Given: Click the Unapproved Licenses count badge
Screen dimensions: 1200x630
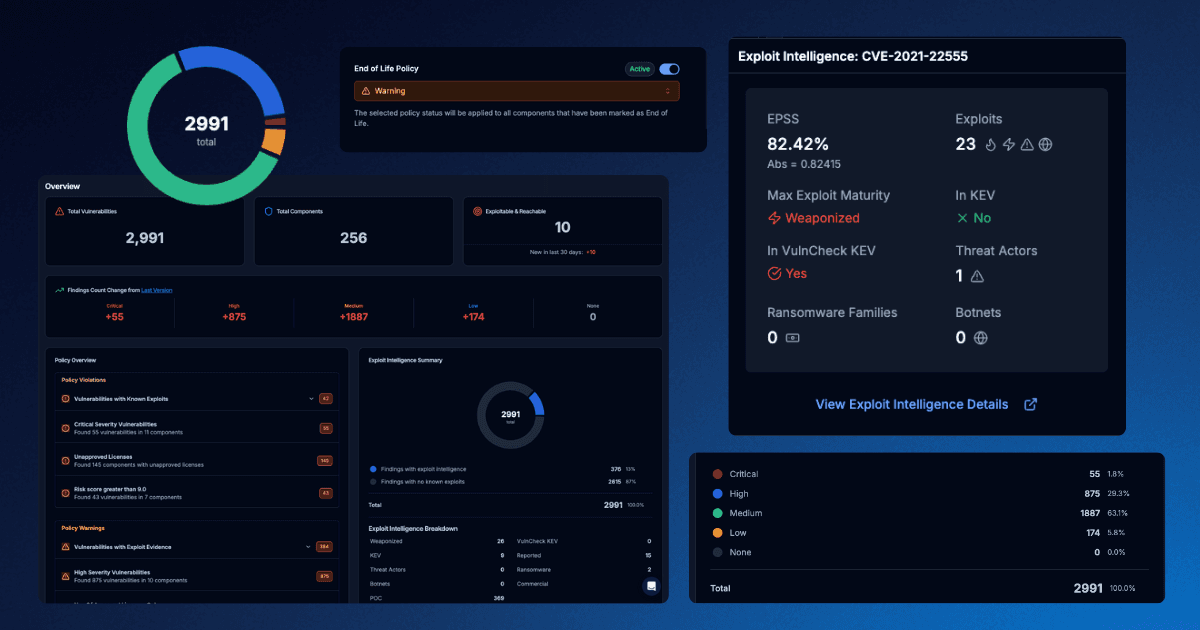Looking at the screenshot, I should tap(324, 461).
